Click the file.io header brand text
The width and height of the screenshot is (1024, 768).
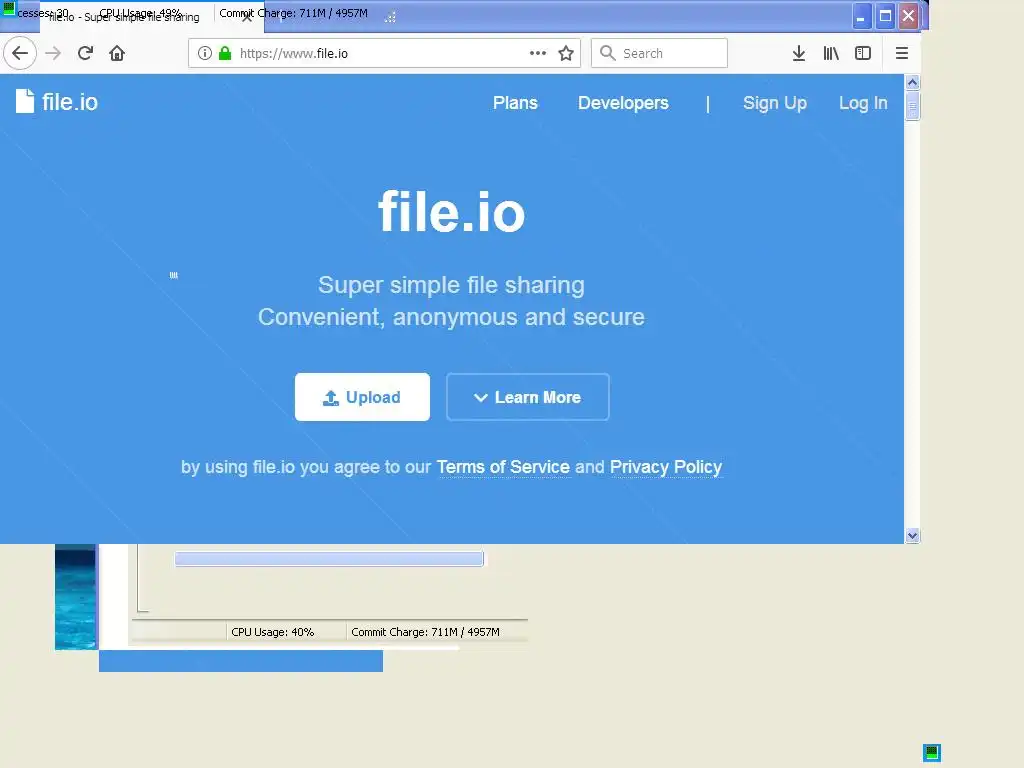(x=70, y=102)
